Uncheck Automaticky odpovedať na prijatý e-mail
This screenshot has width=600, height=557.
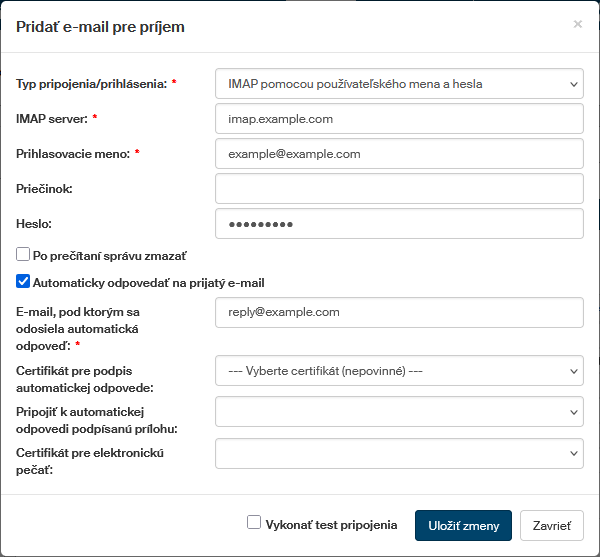point(23,282)
